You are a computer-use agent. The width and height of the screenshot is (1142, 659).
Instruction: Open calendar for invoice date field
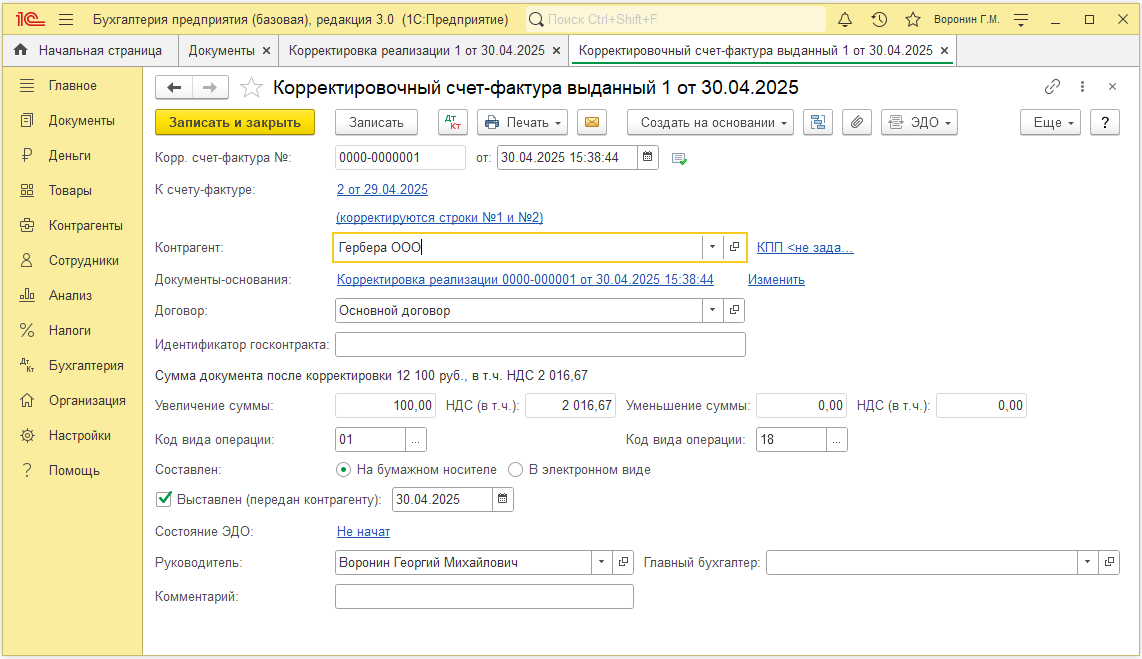(647, 157)
